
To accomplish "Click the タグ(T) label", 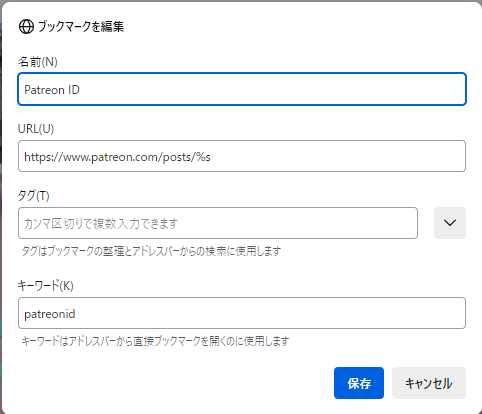I will (33, 196).
